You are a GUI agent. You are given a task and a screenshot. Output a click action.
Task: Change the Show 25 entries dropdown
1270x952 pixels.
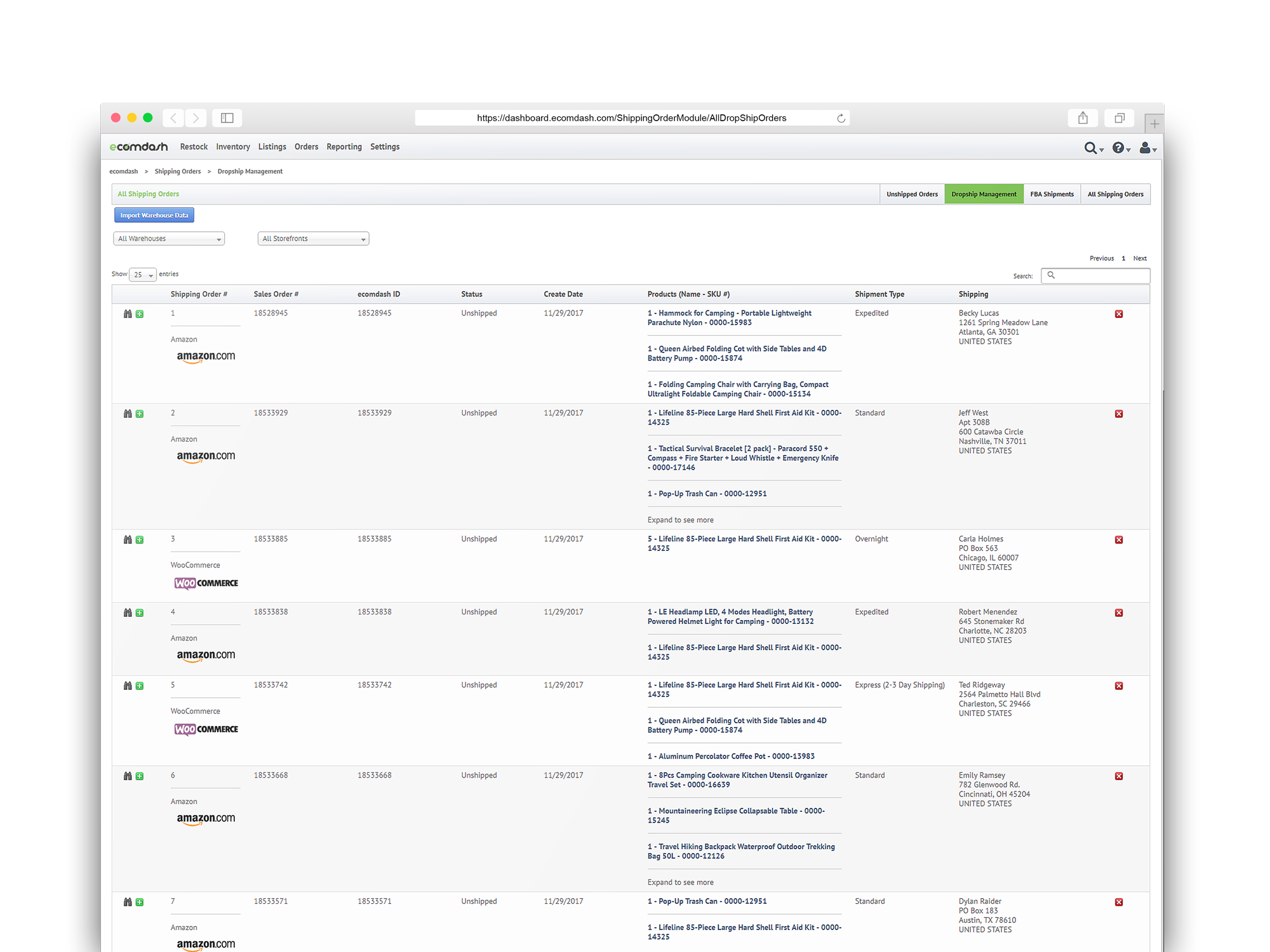click(x=142, y=275)
